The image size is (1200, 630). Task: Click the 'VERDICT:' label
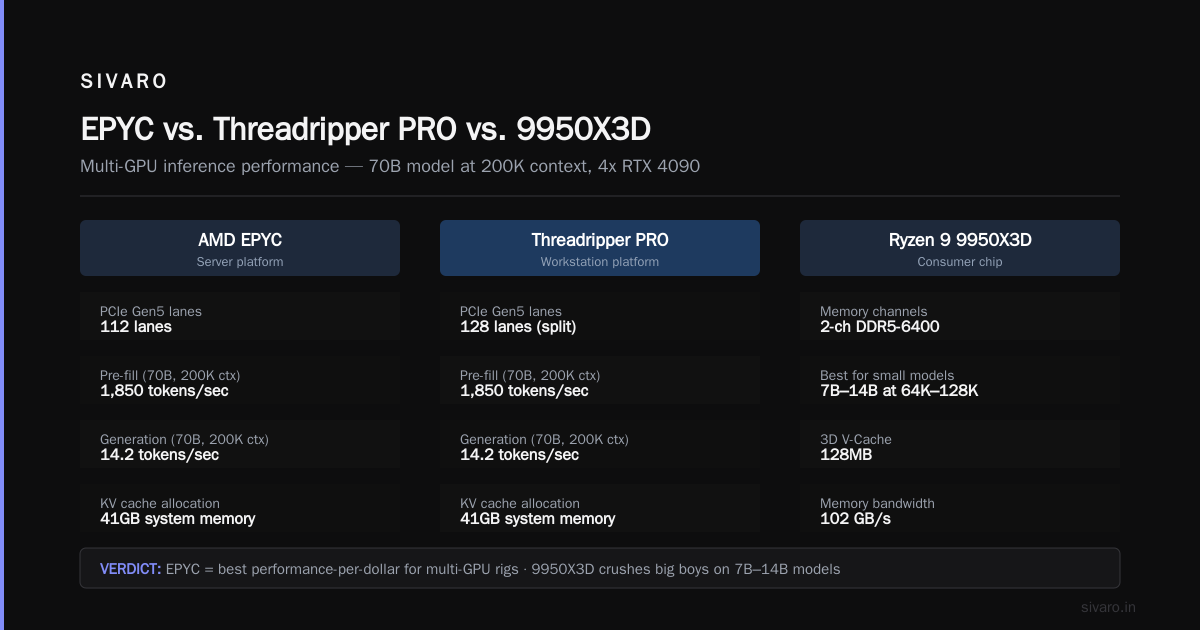point(130,569)
